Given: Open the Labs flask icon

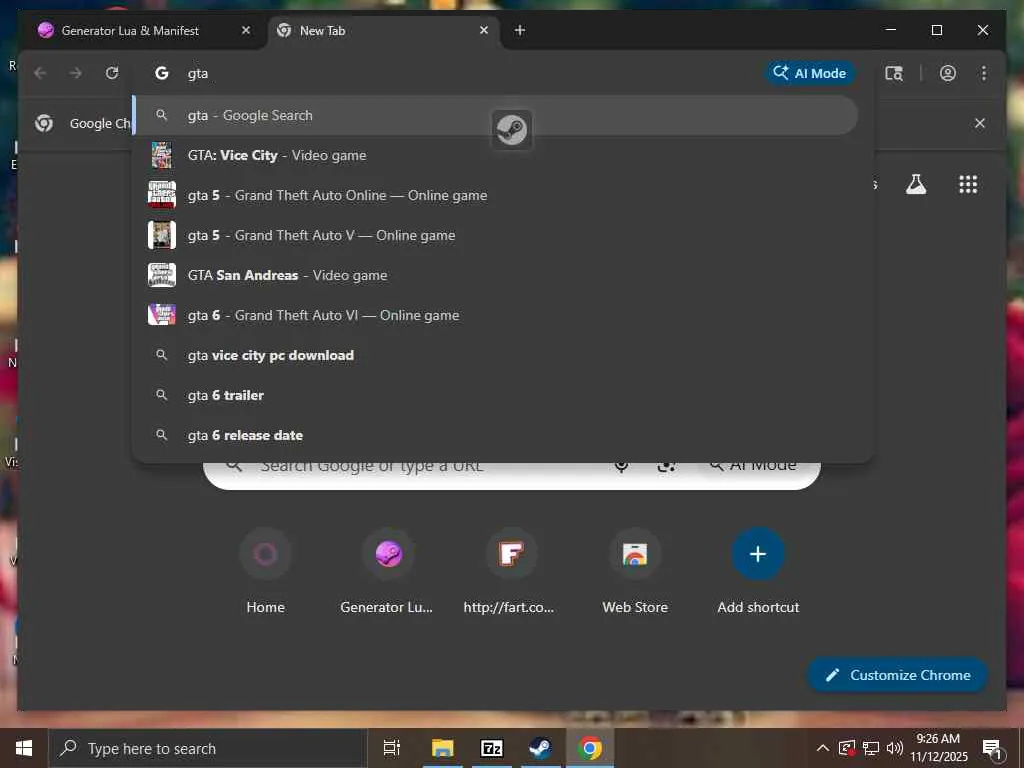Looking at the screenshot, I should point(916,184).
